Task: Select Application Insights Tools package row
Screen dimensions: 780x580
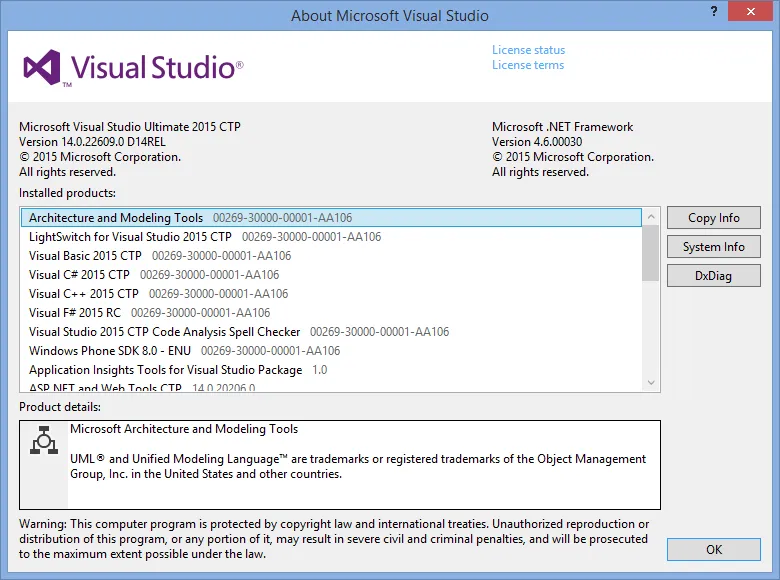Action: click(x=331, y=370)
